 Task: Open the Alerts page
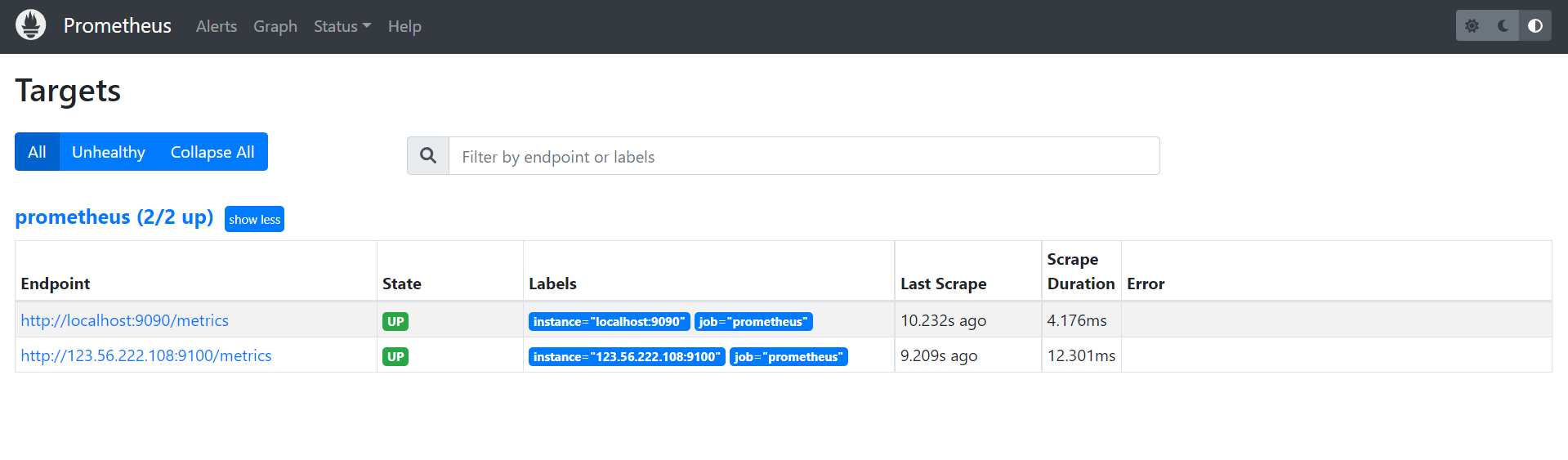(x=217, y=26)
